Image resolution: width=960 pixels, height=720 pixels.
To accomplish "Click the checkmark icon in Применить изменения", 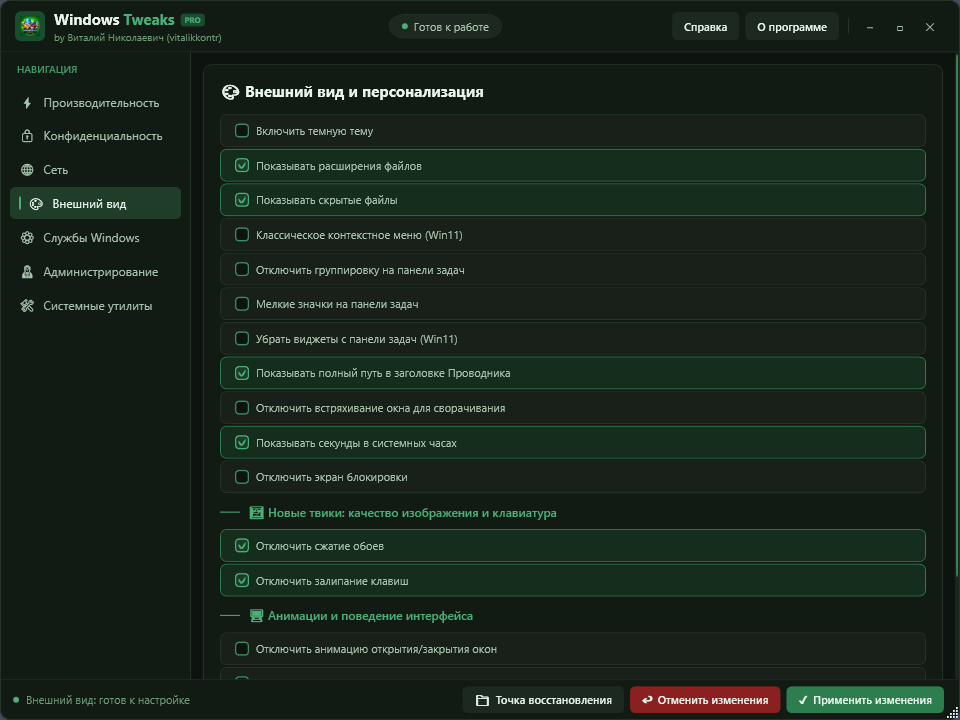I will click(803, 700).
